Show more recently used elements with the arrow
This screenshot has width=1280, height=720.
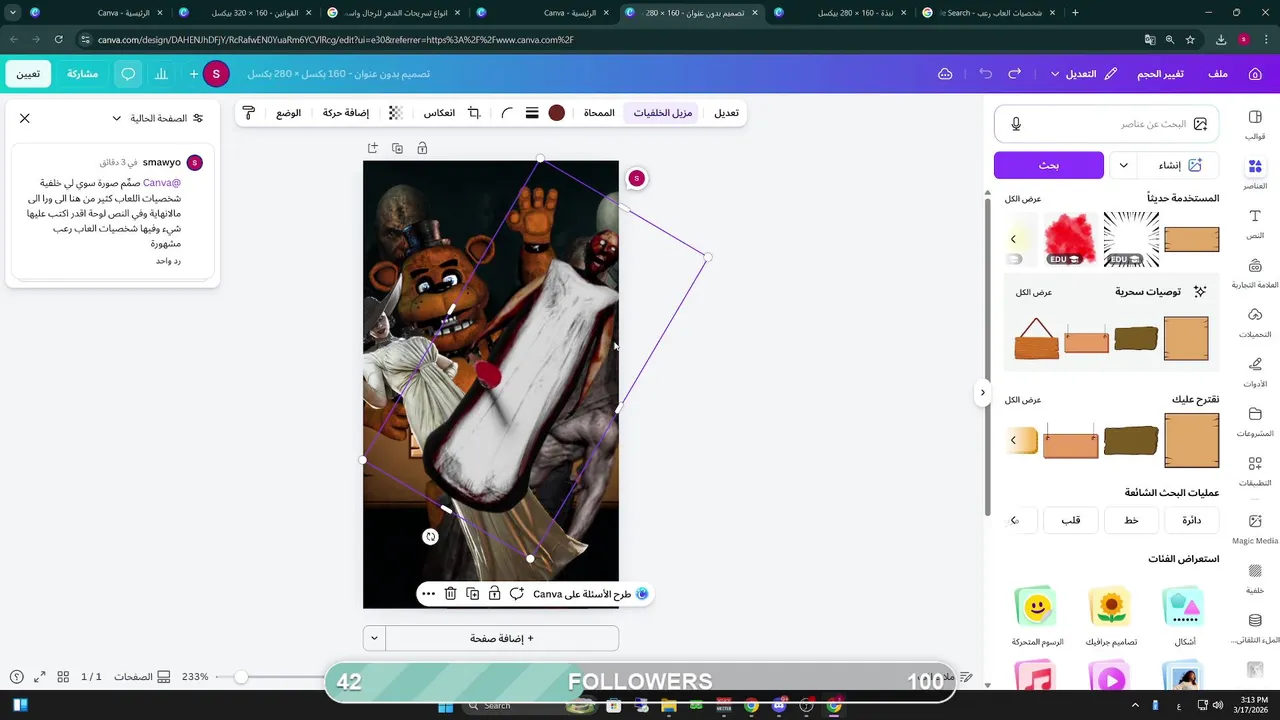[x=1013, y=239]
